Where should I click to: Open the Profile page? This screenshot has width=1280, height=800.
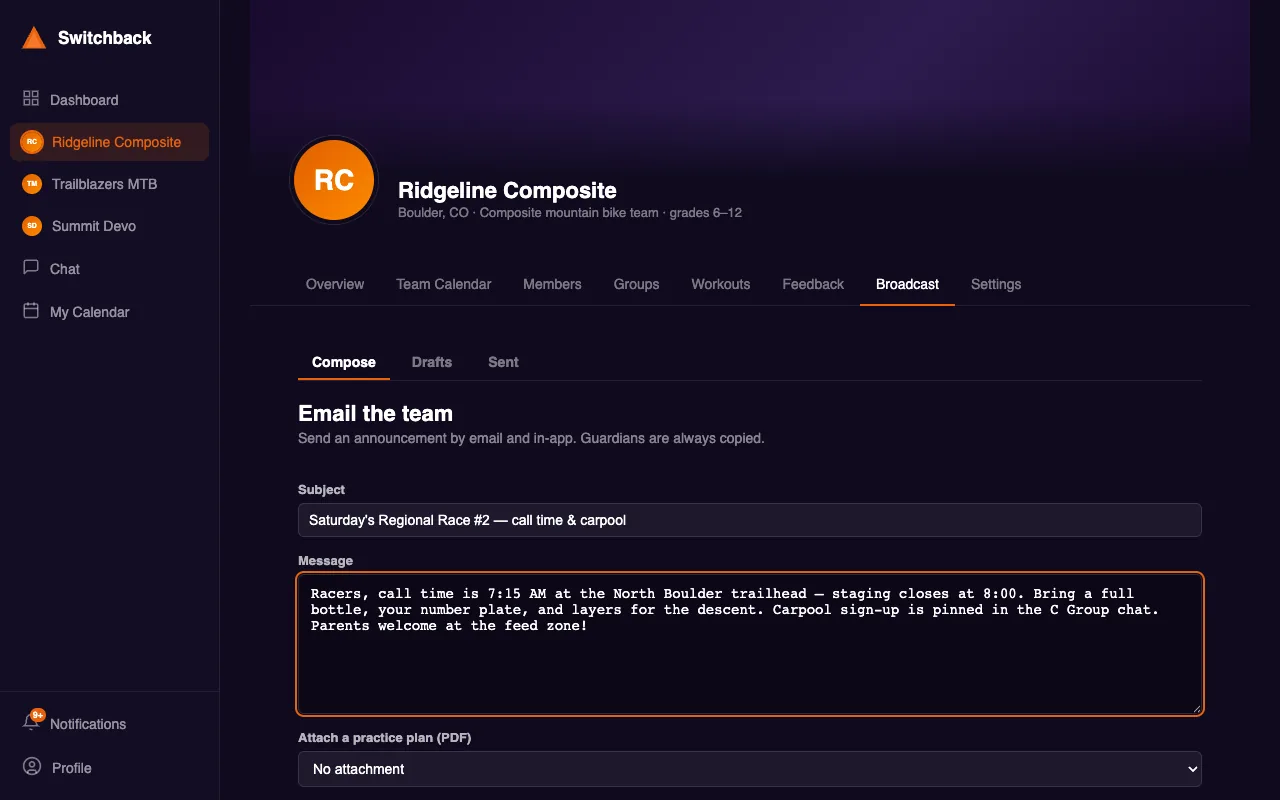click(x=109, y=768)
